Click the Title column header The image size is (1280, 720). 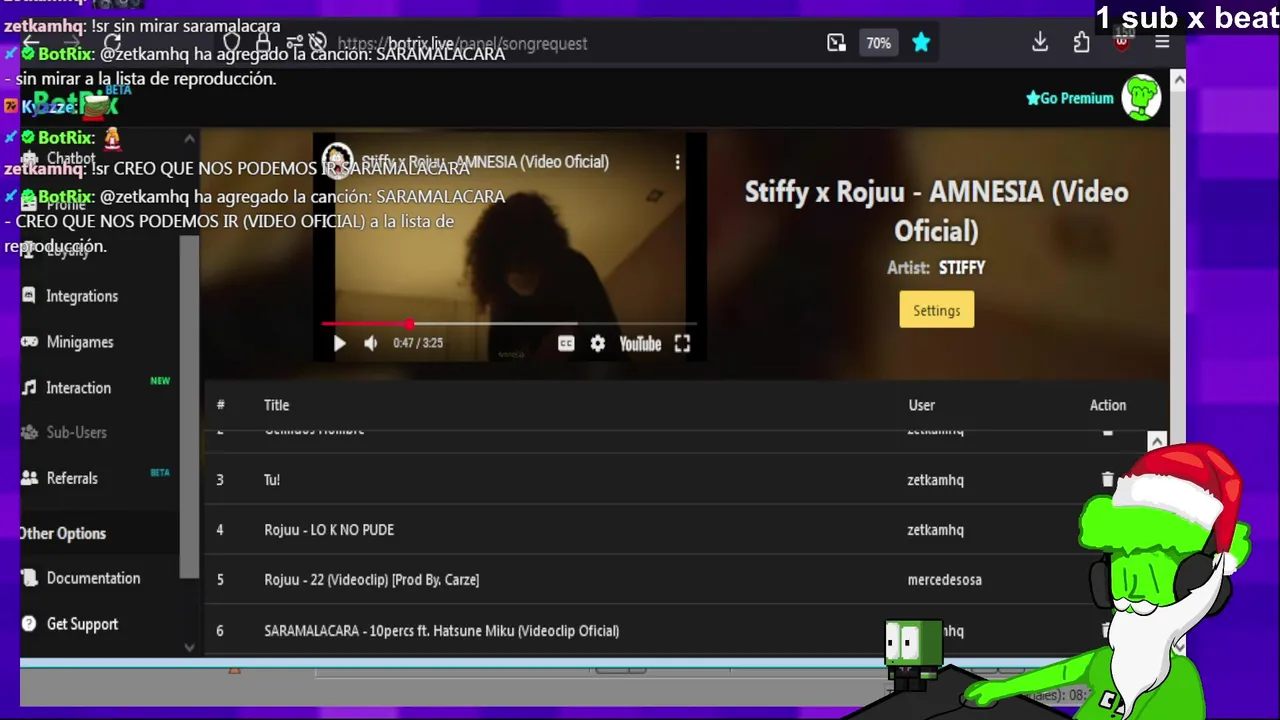277,405
